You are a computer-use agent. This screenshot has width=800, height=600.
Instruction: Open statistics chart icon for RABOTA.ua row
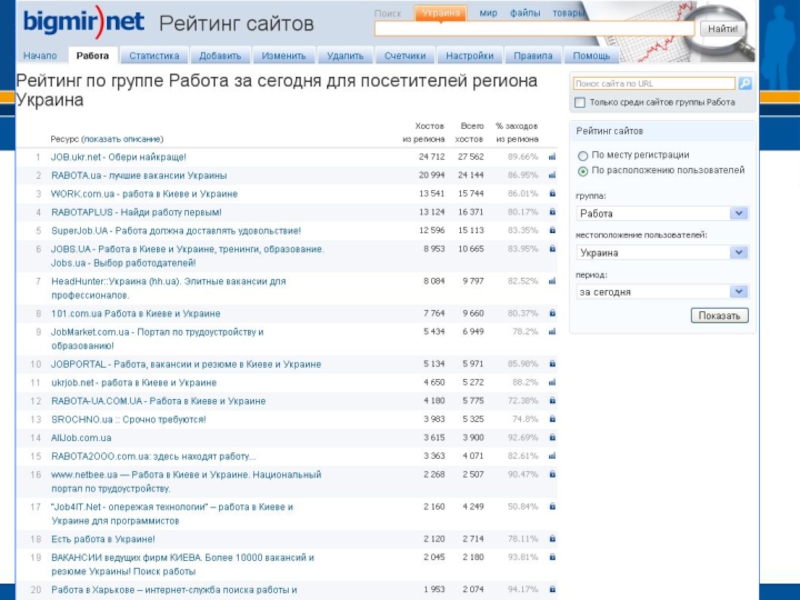click(552, 176)
